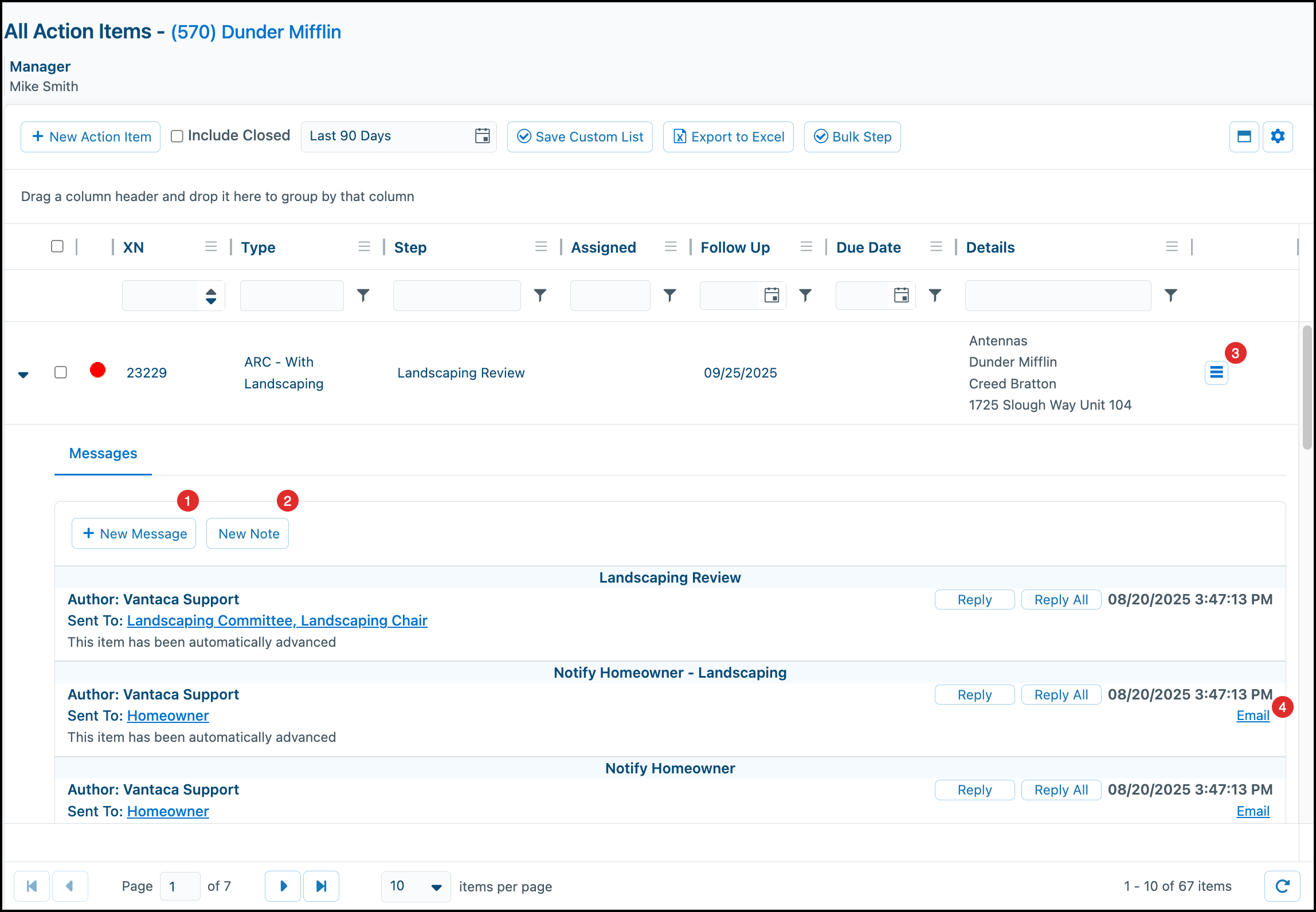Viewport: 1316px width, 912px height.
Task: Open the Last 90 Days date range dropdown
Action: pos(398,136)
